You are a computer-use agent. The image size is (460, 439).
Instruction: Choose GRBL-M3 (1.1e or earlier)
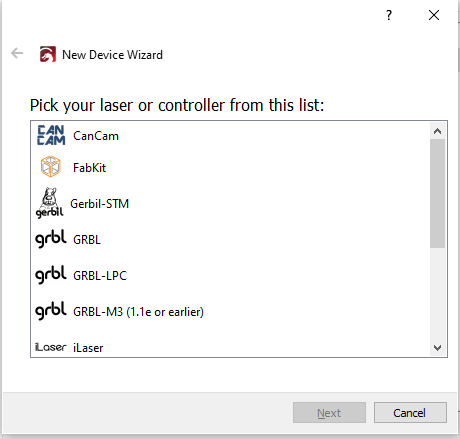point(230,311)
